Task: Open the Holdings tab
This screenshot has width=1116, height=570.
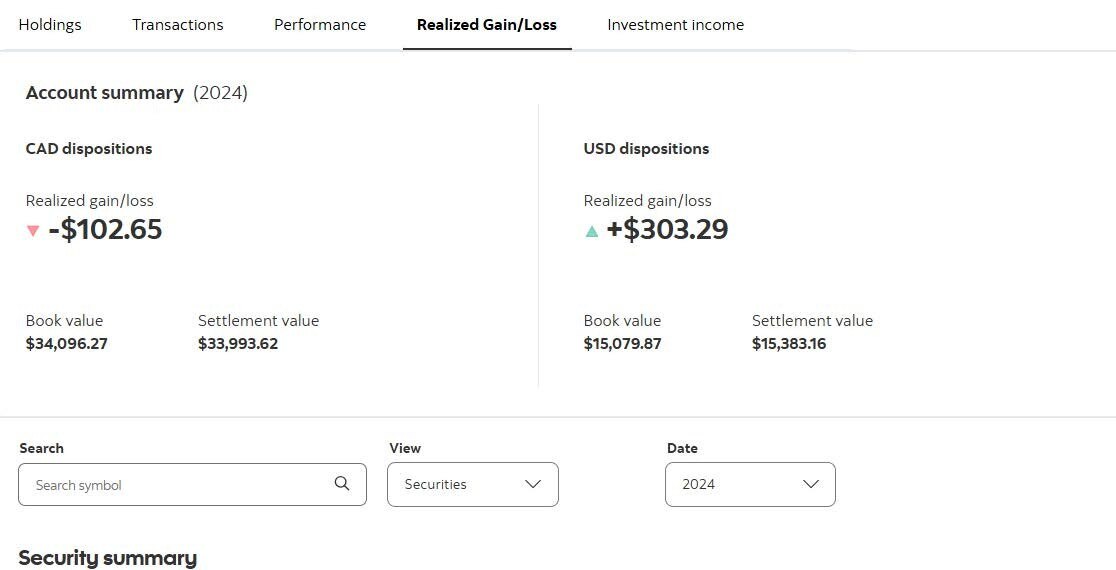Action: 50,25
